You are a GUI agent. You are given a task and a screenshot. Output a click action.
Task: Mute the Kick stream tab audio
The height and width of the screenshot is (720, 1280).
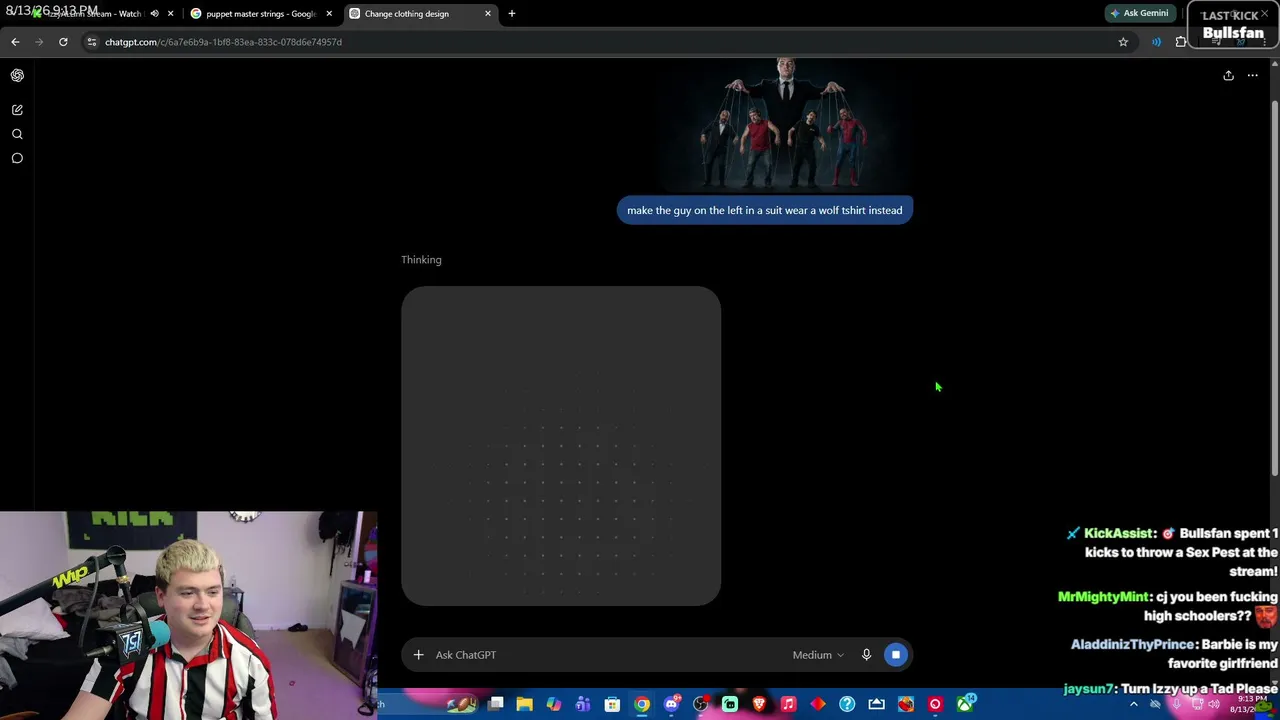coord(154,14)
